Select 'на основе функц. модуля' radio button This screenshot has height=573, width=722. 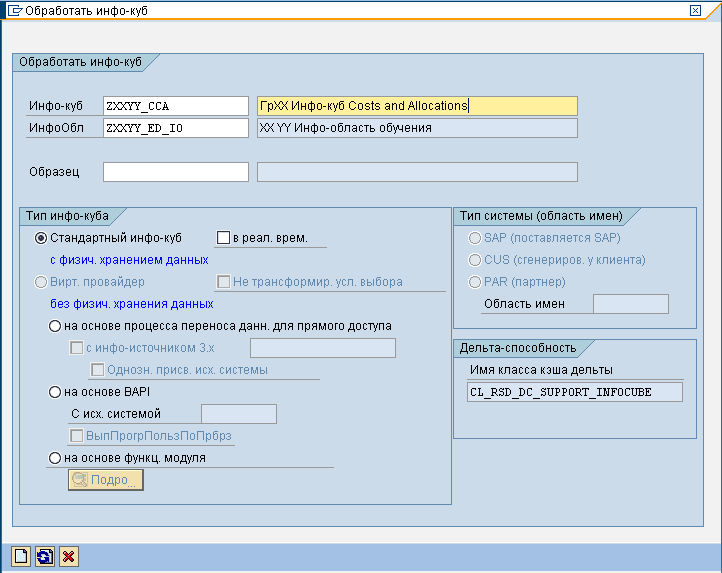[55, 458]
